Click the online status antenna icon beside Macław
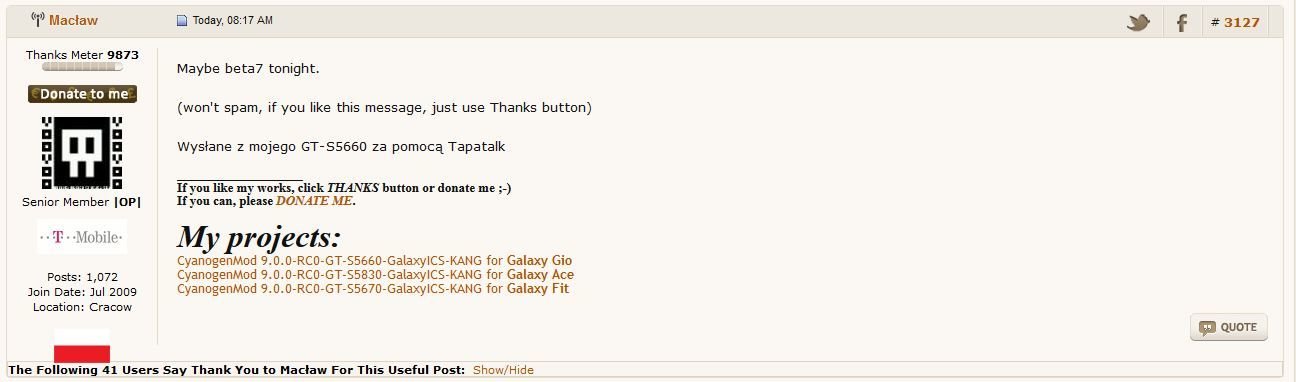Viewport: 1296px width, 382px height. click(37, 20)
